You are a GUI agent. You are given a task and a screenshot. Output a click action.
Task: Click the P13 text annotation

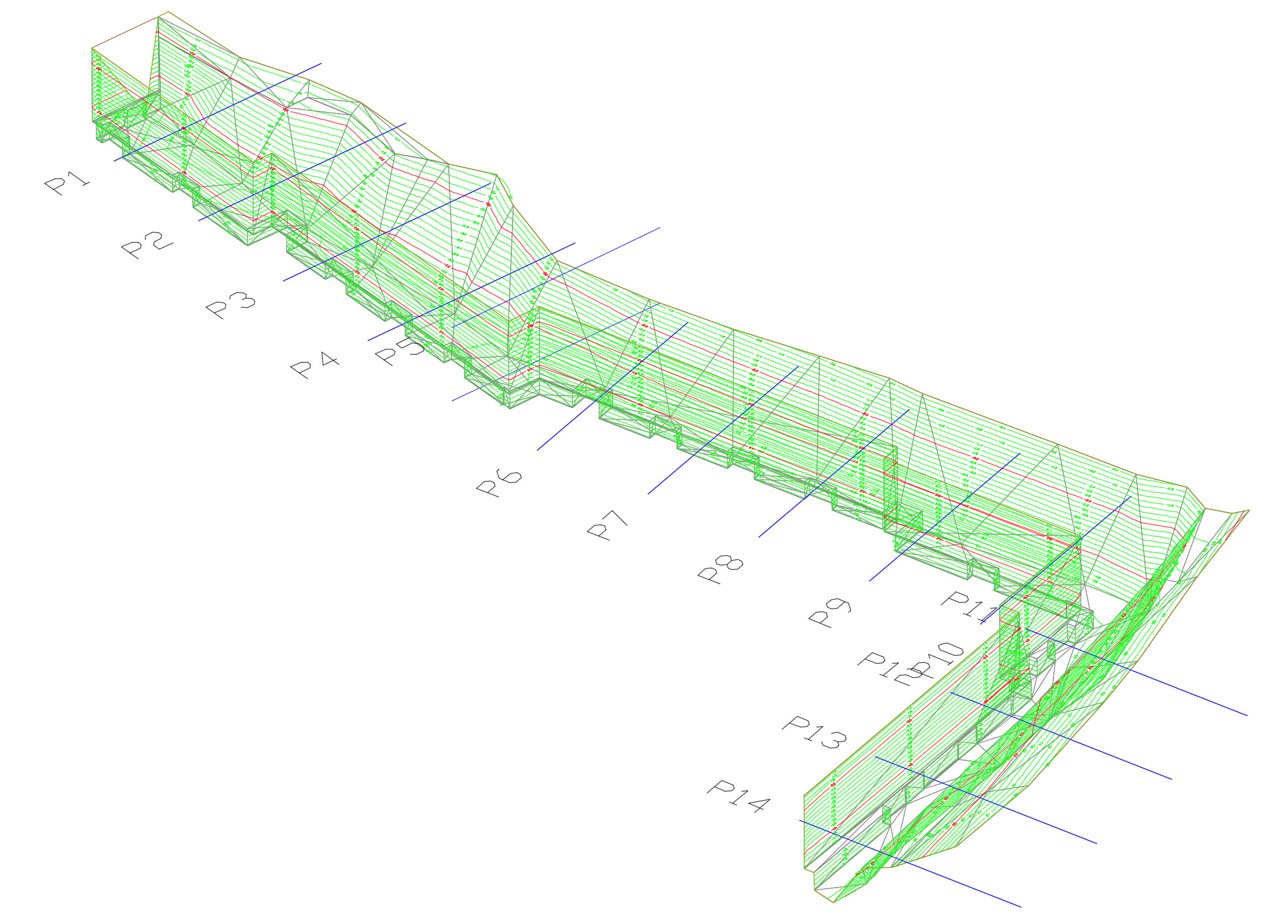pyautogui.click(x=814, y=733)
